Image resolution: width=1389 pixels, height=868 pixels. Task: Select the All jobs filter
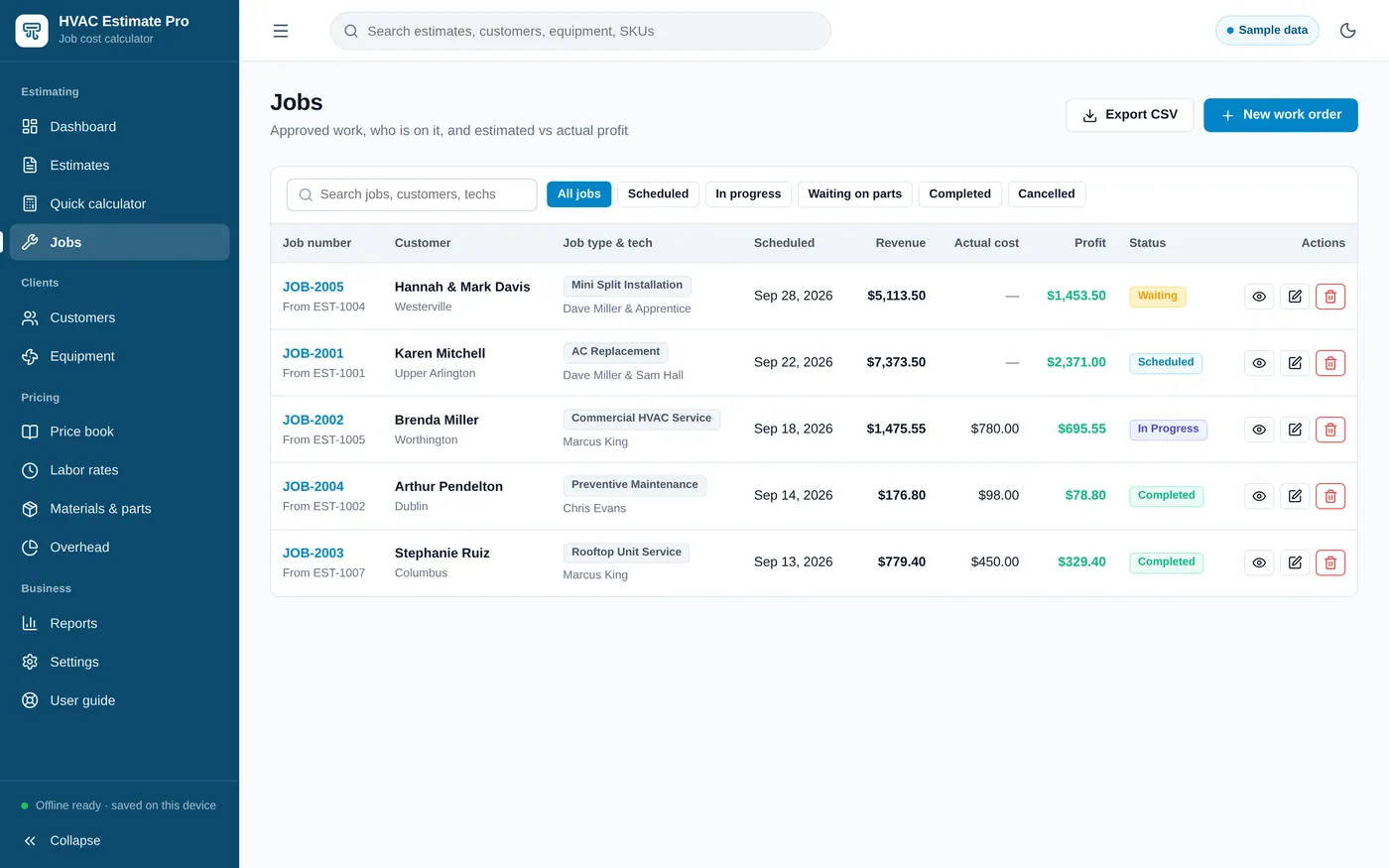(x=579, y=194)
